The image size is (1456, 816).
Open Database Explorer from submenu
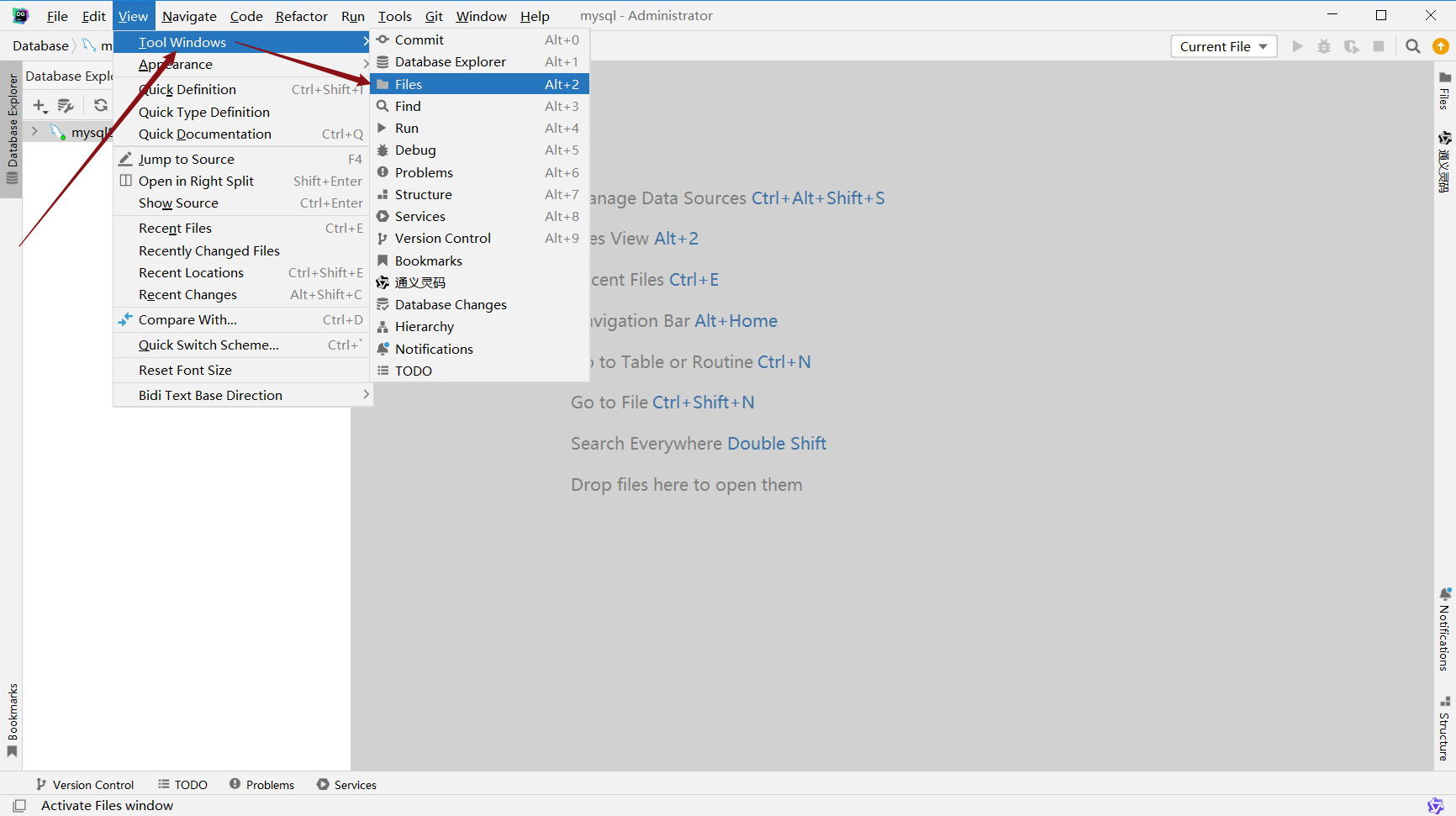tap(479, 61)
